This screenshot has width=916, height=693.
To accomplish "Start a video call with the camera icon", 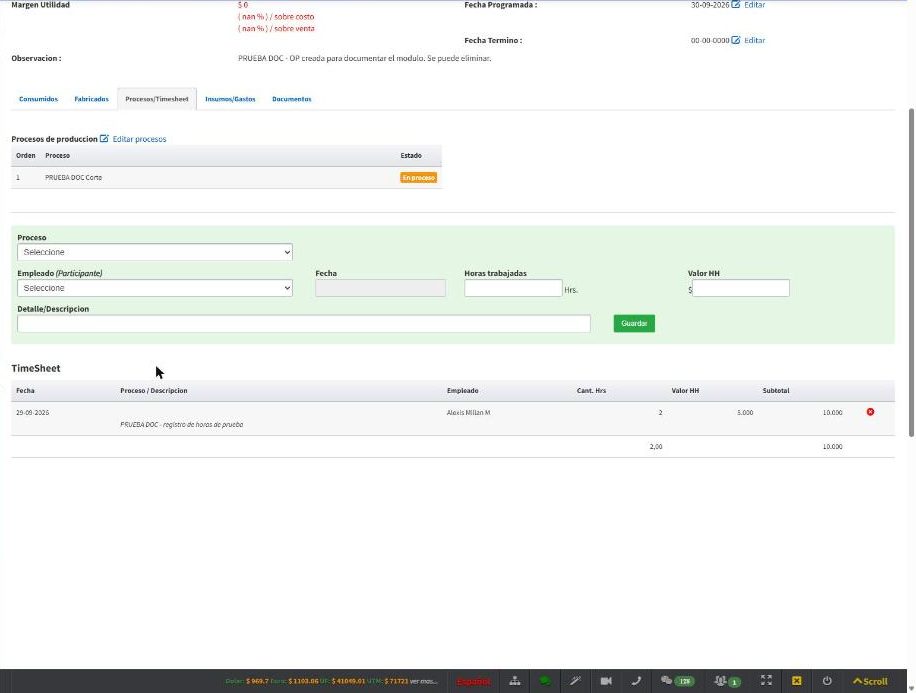I will tap(606, 681).
